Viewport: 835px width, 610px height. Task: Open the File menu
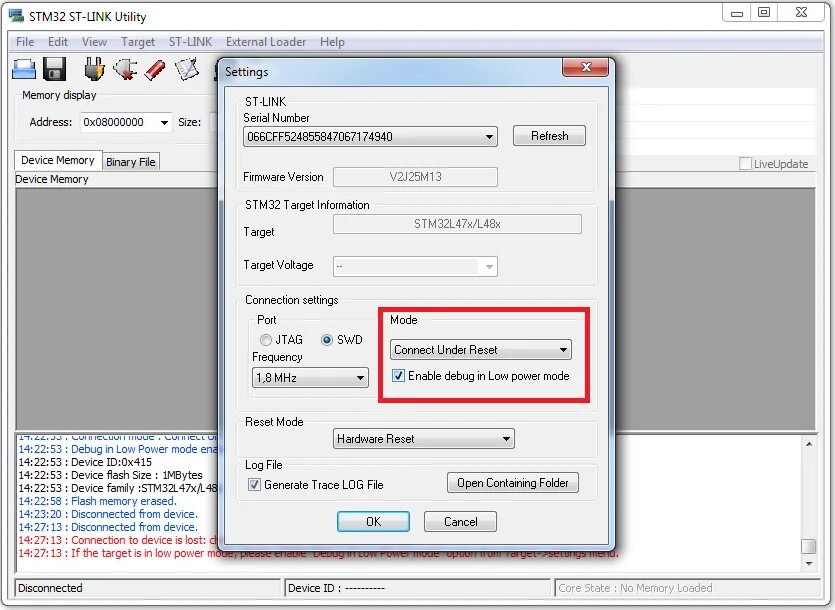[x=25, y=42]
